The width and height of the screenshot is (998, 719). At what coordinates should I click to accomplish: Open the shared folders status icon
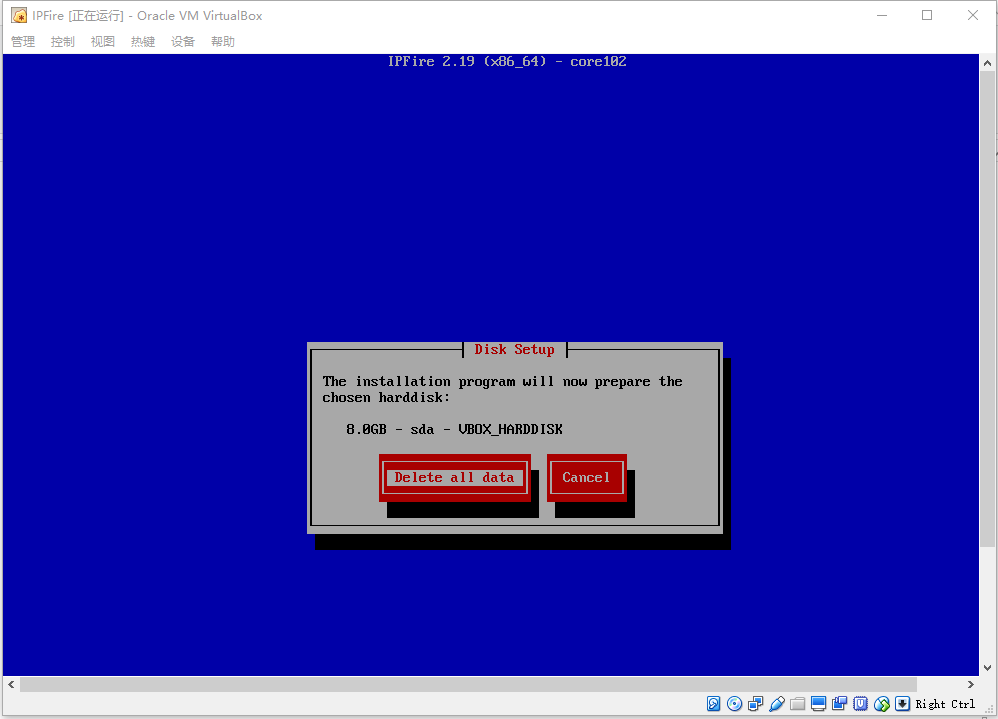[x=798, y=704]
